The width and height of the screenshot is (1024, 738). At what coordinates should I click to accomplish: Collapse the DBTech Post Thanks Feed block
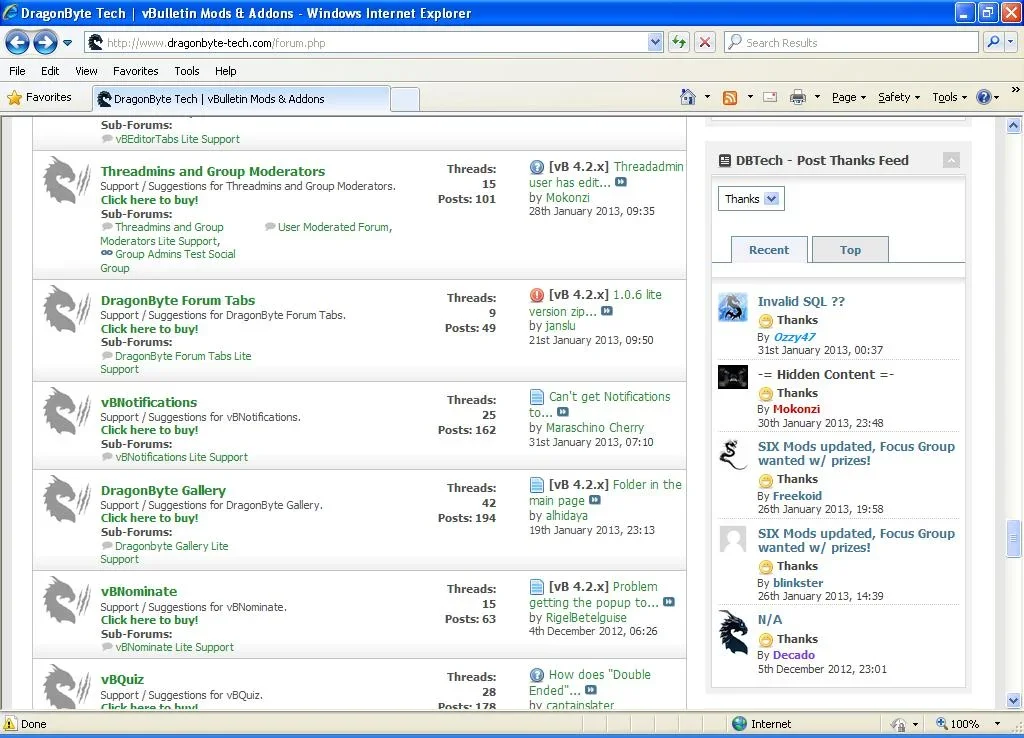[x=951, y=160]
